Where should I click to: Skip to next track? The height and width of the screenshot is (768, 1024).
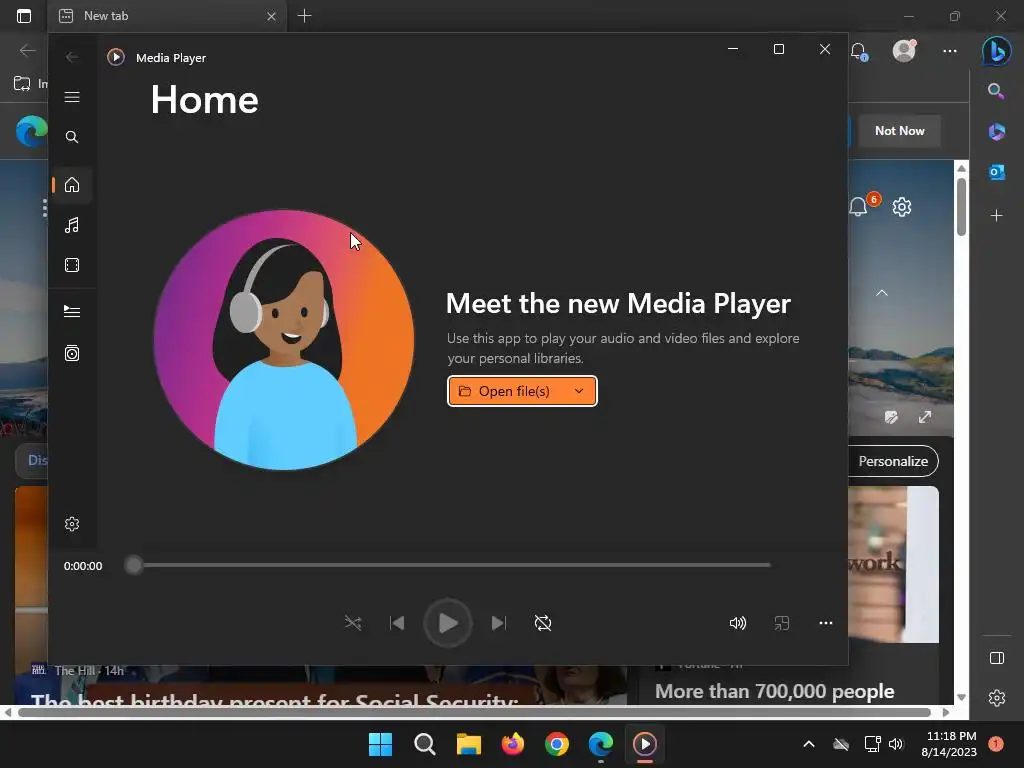498,623
